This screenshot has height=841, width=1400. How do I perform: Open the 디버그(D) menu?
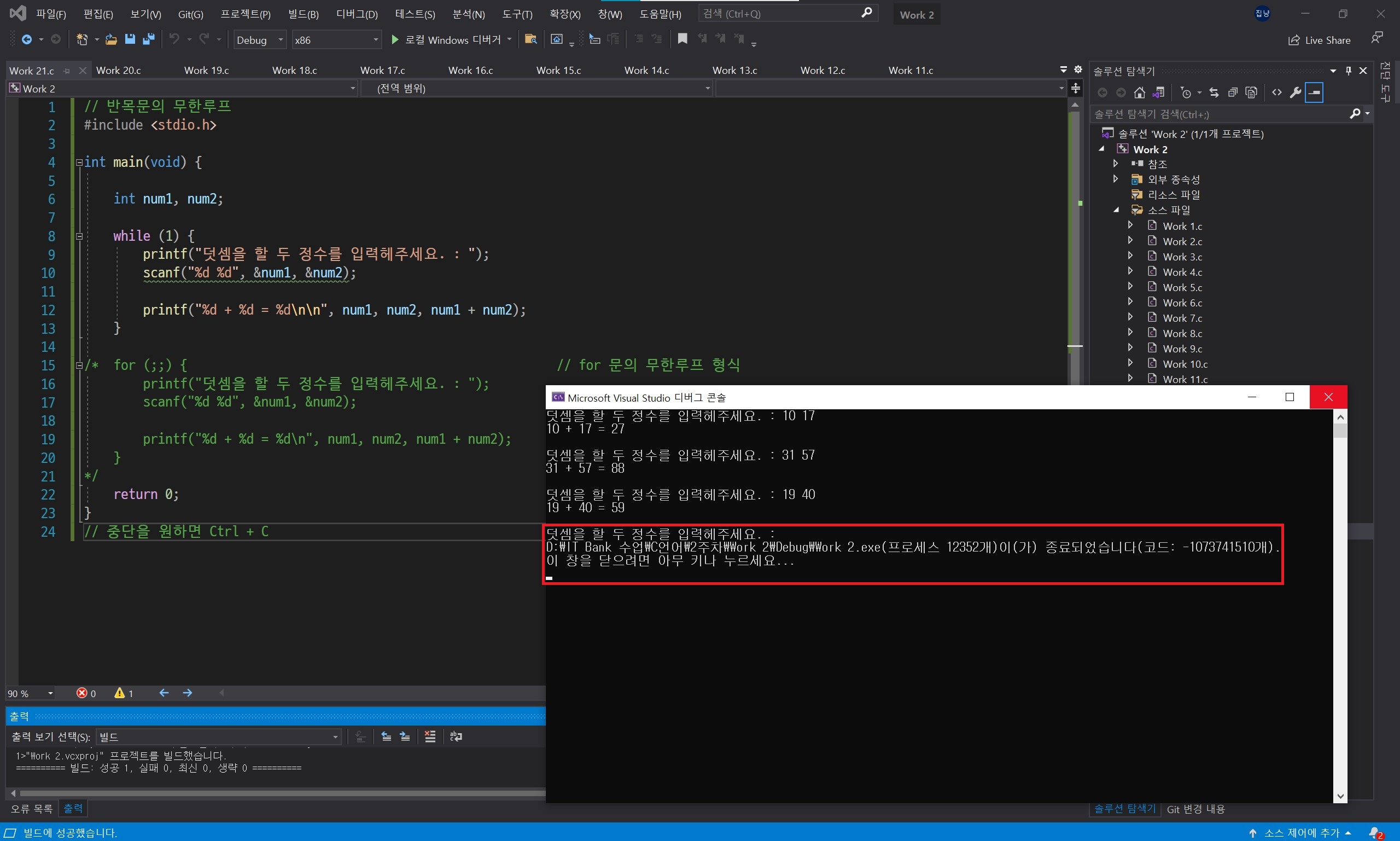tap(357, 14)
